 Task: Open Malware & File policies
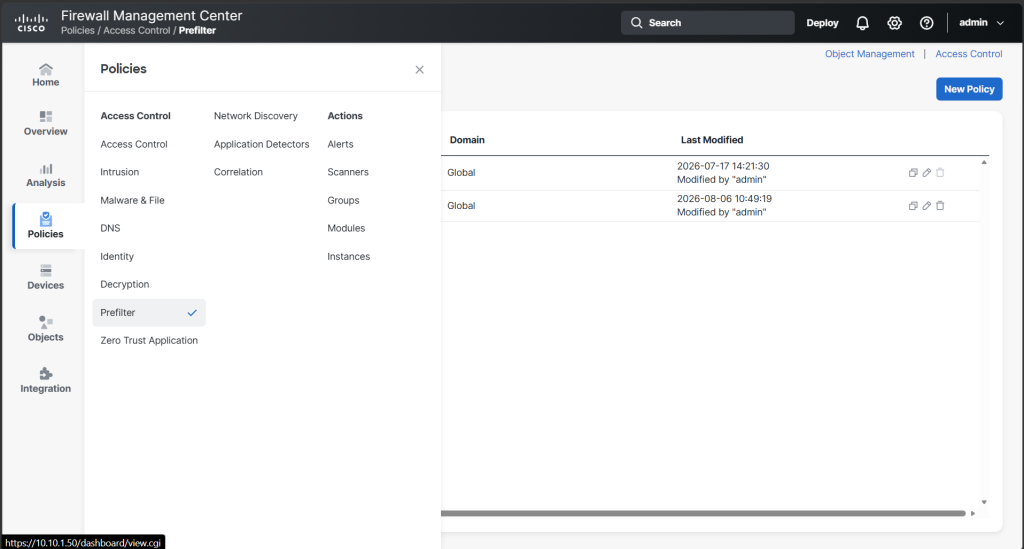pos(133,200)
